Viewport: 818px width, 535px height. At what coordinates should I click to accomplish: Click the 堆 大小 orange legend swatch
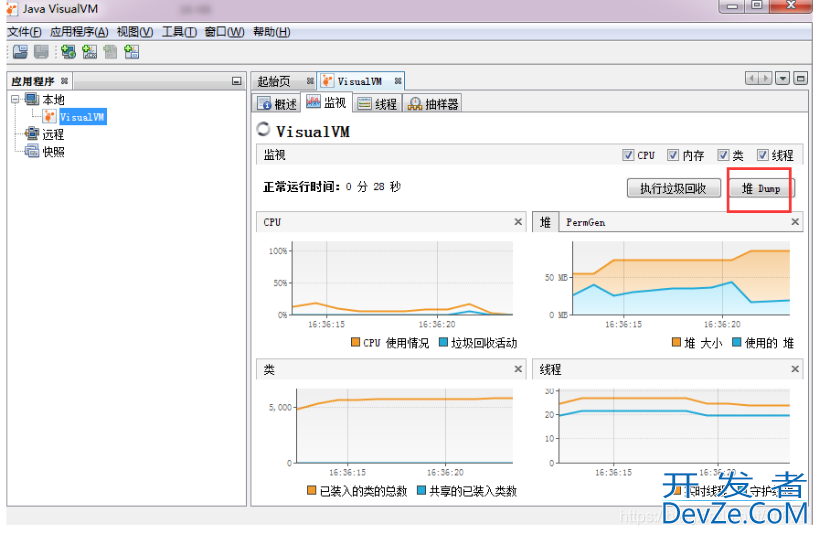(x=677, y=342)
